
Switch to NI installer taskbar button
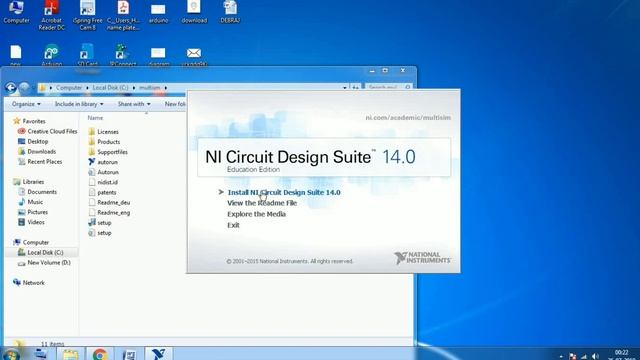[158, 354]
